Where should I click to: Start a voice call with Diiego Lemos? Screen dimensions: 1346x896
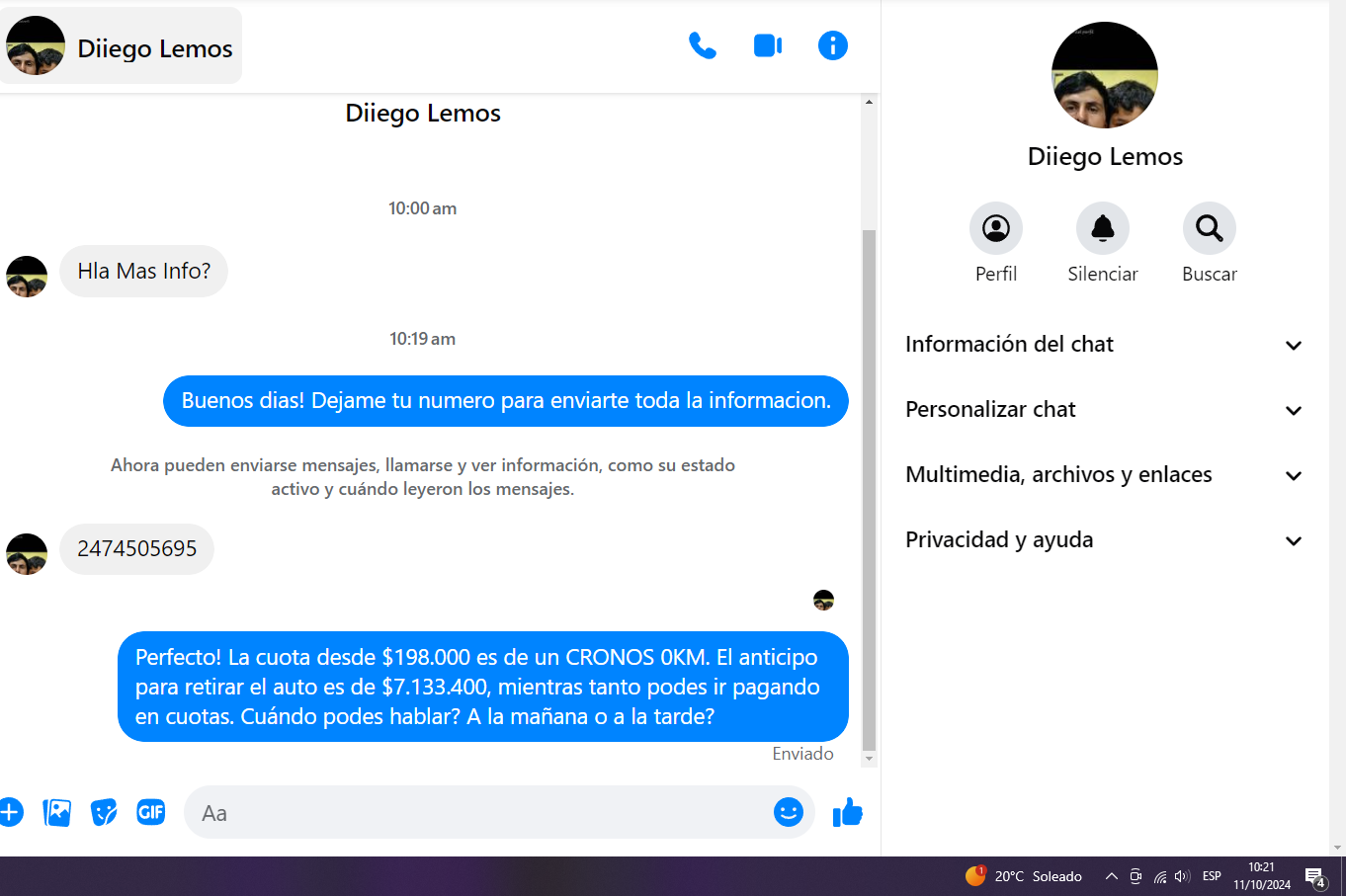(703, 45)
